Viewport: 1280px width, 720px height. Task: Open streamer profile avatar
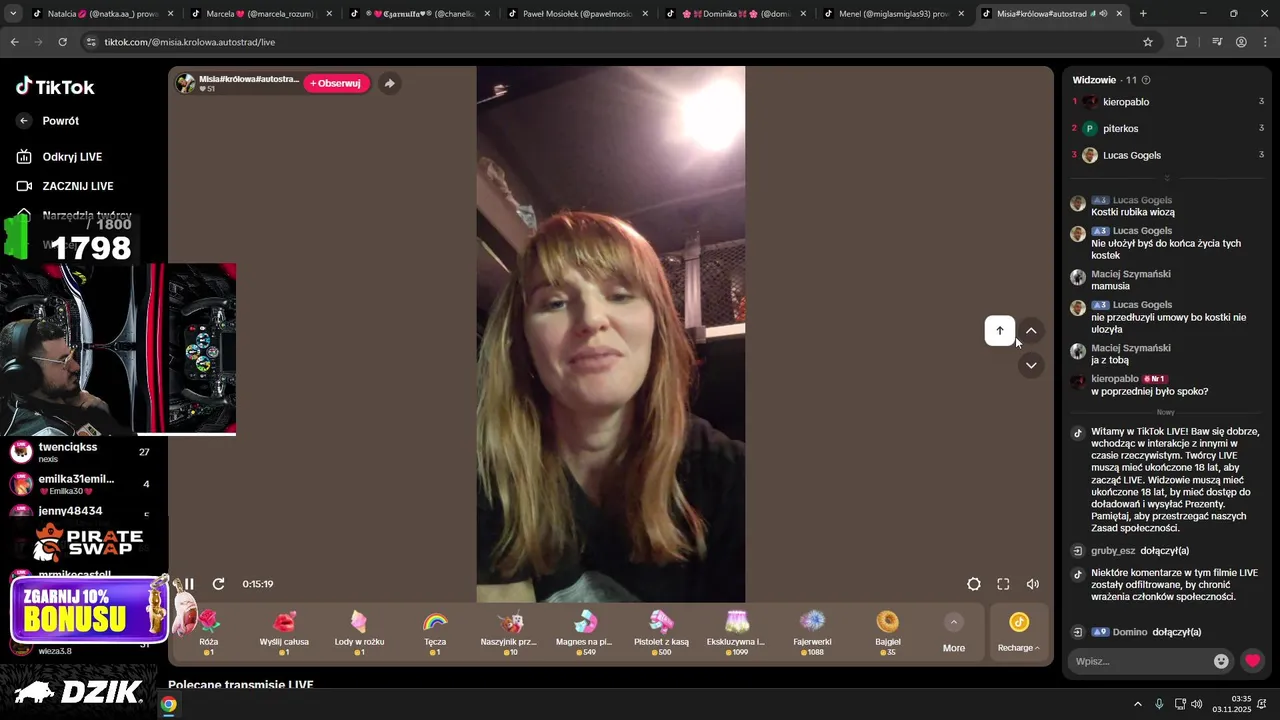pyautogui.click(x=186, y=83)
